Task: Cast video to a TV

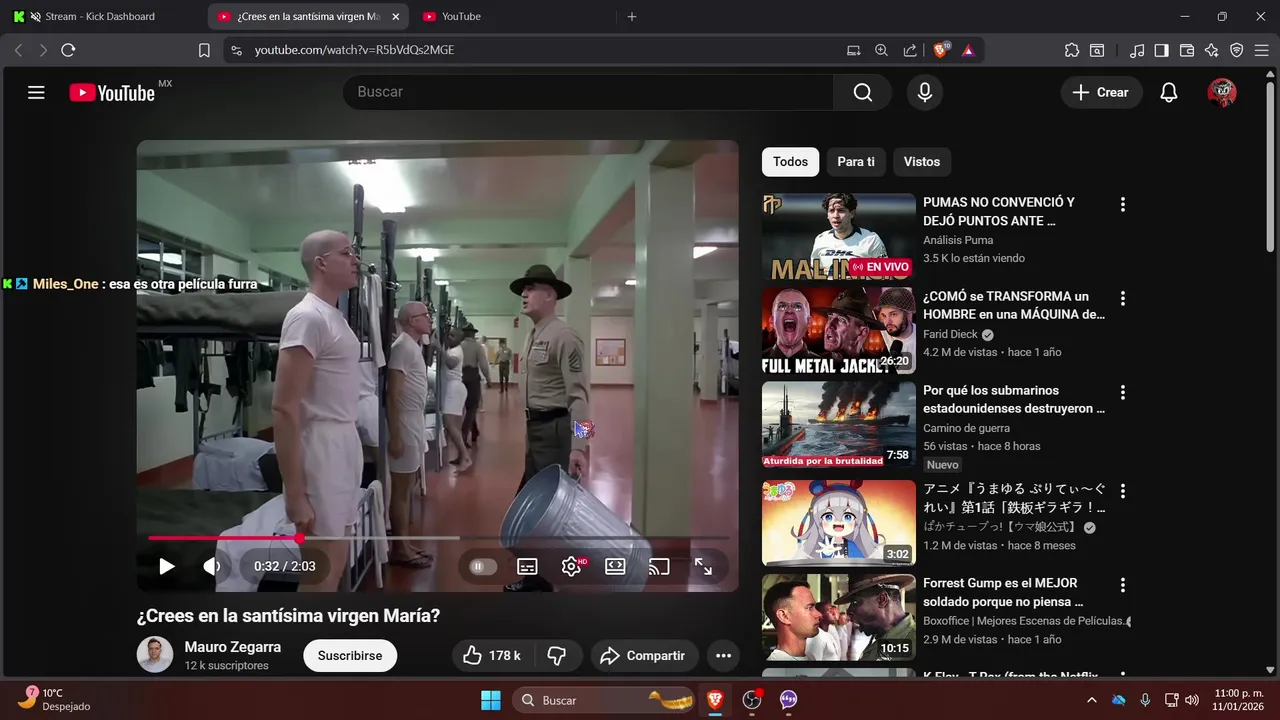Action: coord(659,566)
